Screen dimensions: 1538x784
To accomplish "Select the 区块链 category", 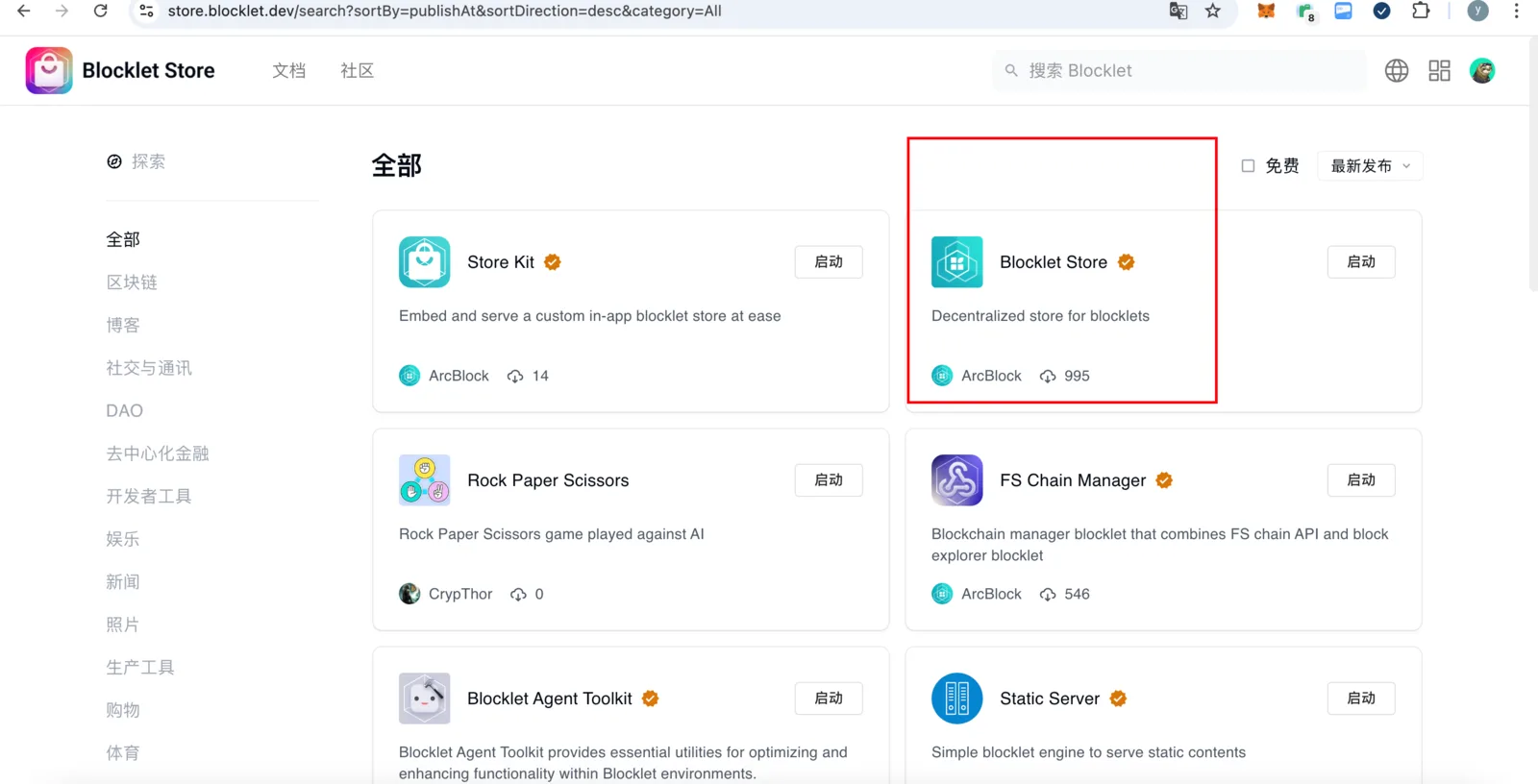I will click(x=132, y=282).
